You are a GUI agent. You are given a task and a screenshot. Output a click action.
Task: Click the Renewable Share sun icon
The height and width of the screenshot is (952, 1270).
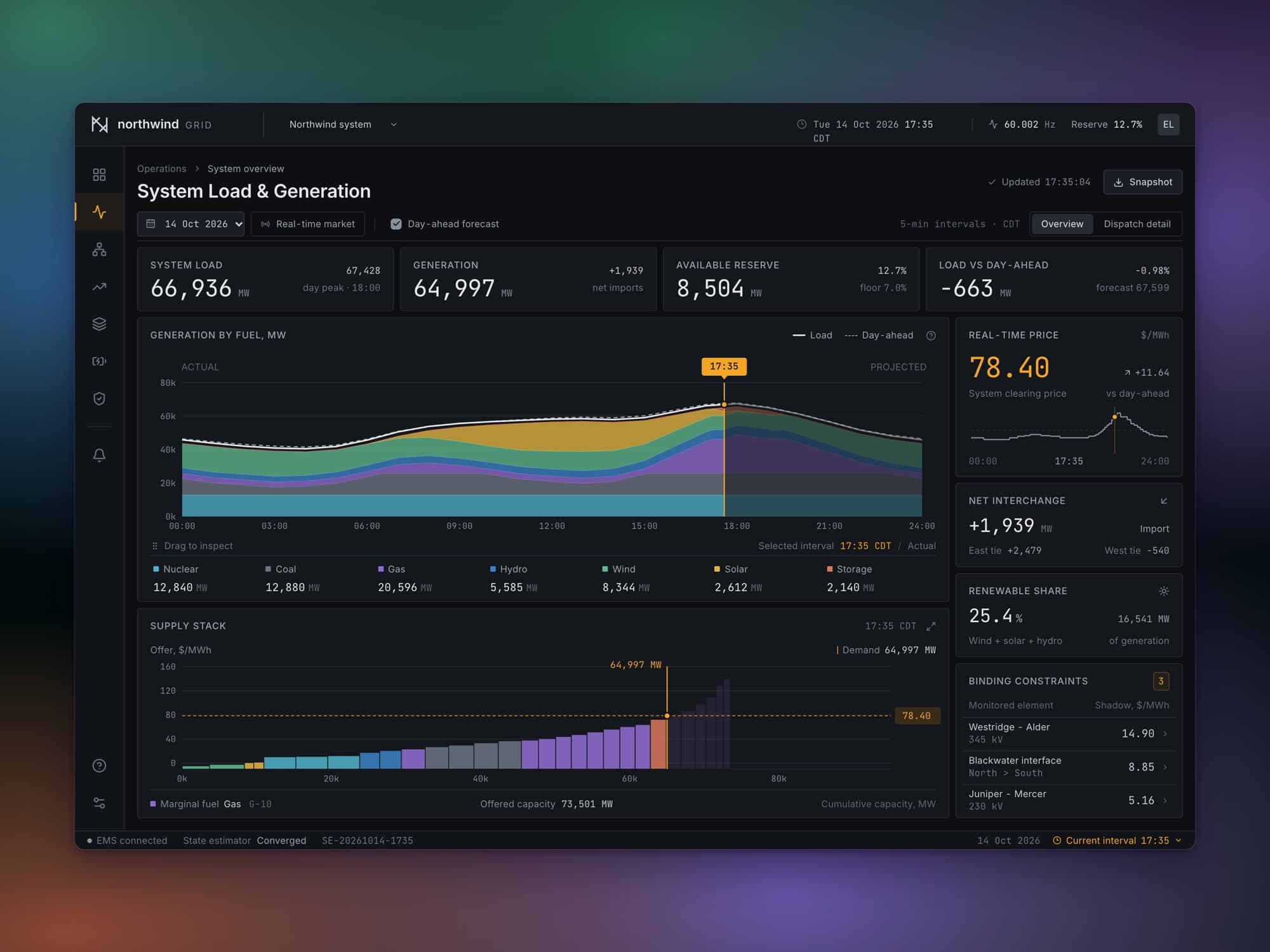1163,591
